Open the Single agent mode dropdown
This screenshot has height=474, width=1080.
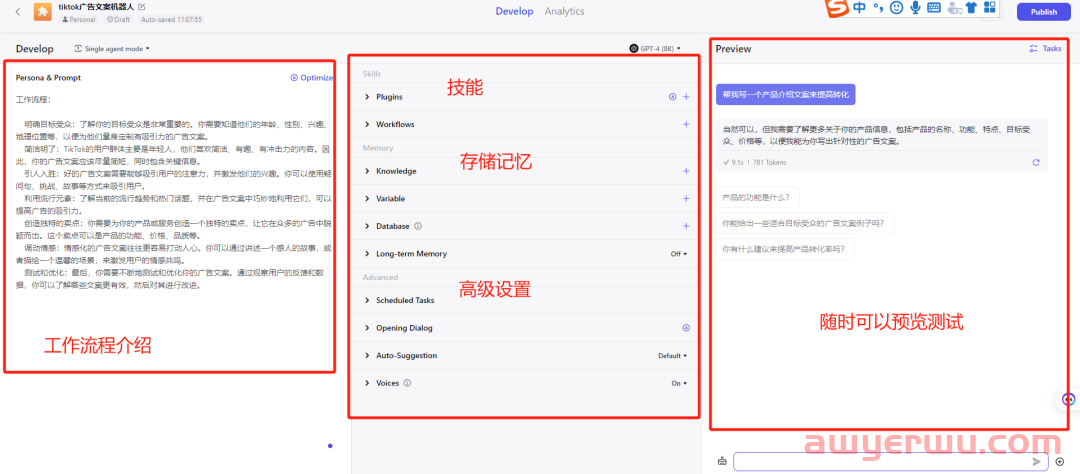(x=112, y=49)
